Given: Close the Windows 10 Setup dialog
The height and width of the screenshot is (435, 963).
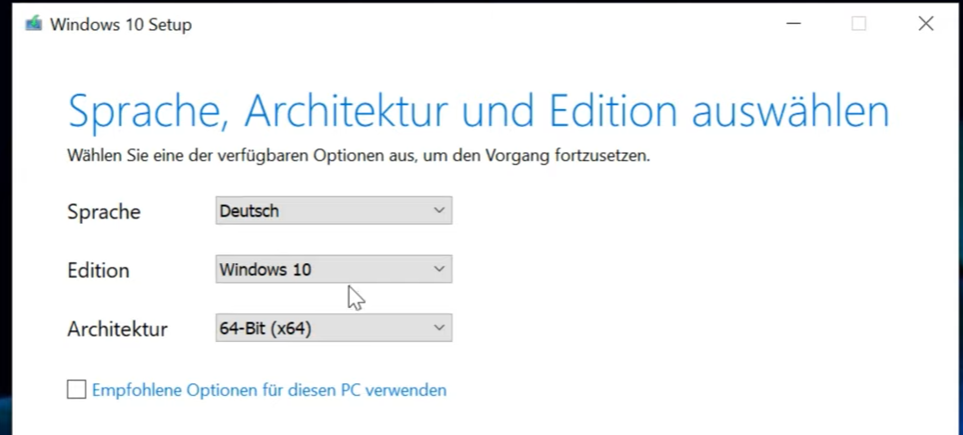Looking at the screenshot, I should pos(926,24).
